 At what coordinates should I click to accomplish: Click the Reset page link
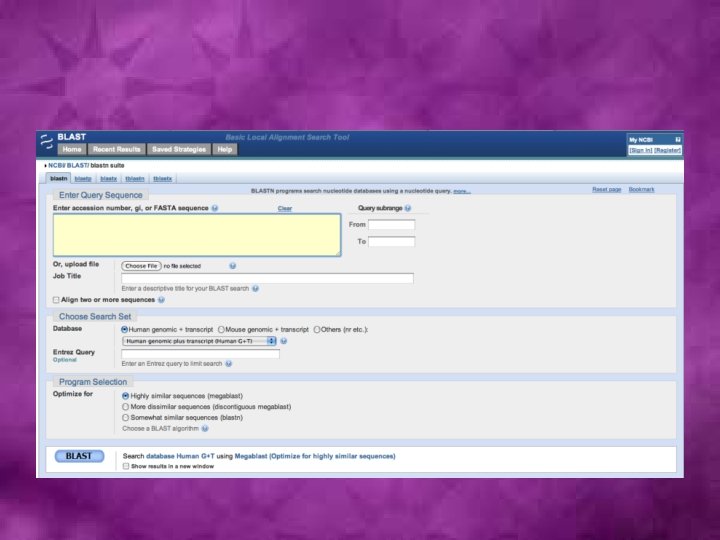click(607, 189)
